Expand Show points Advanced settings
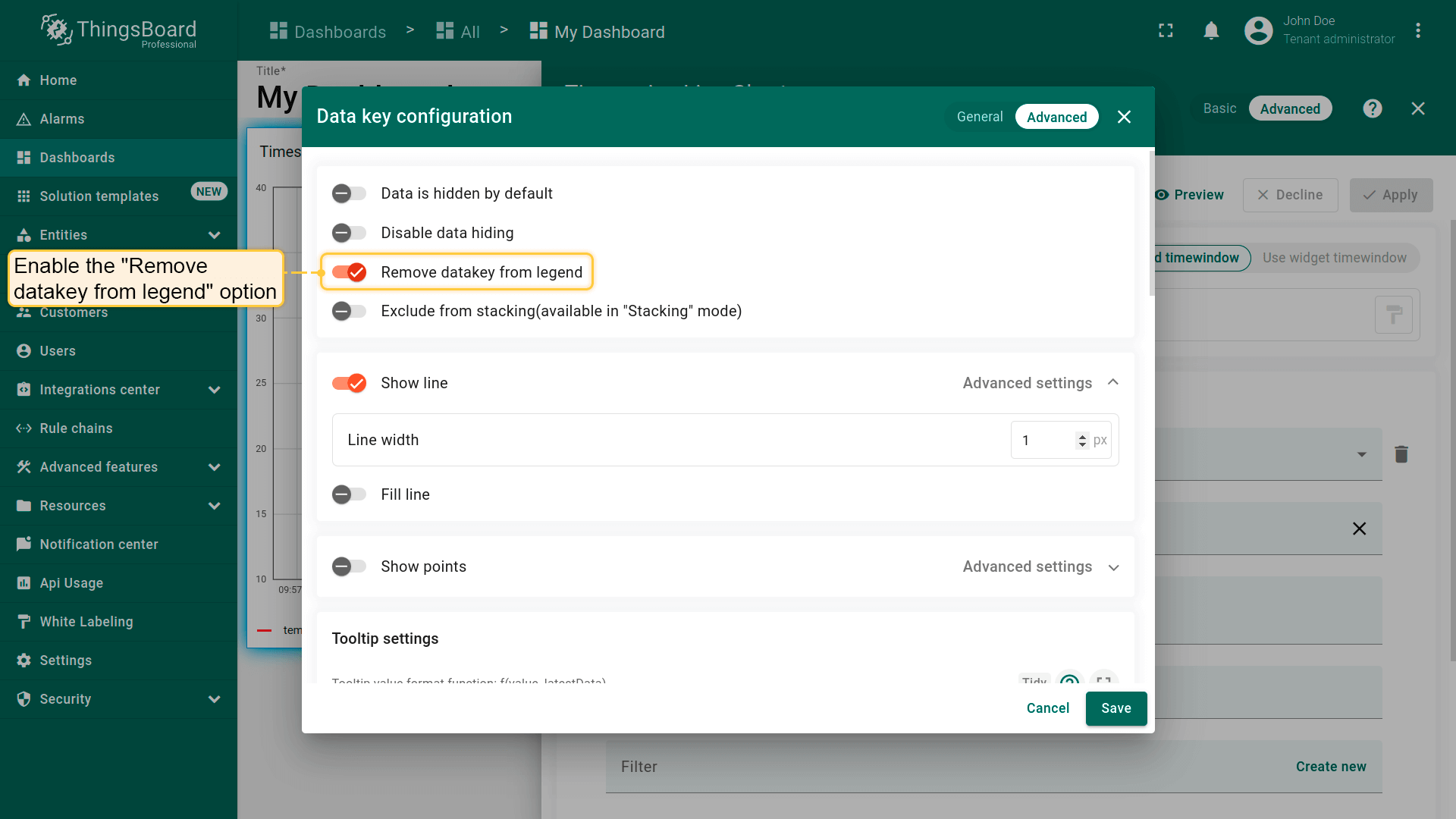 point(1112,567)
